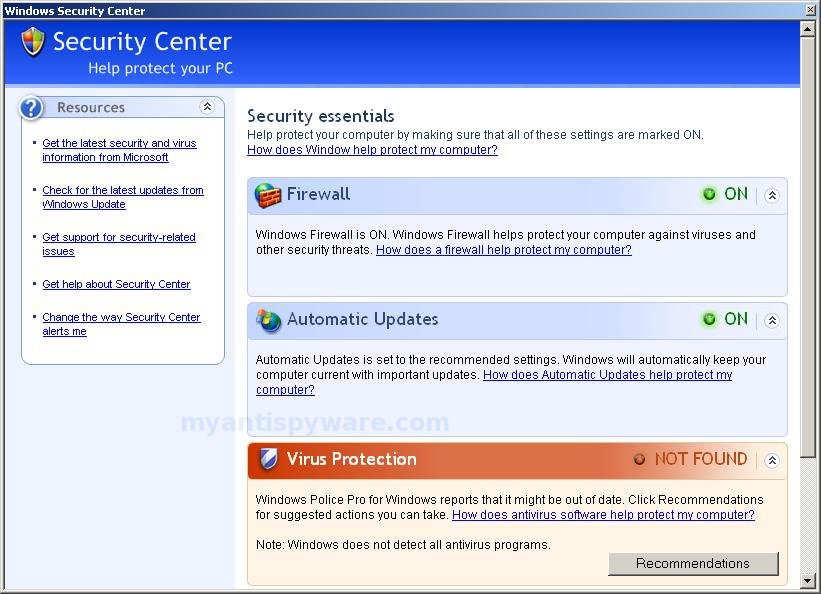Click the Automatic Updates globe icon
The width and height of the screenshot is (821, 594).
point(269,320)
